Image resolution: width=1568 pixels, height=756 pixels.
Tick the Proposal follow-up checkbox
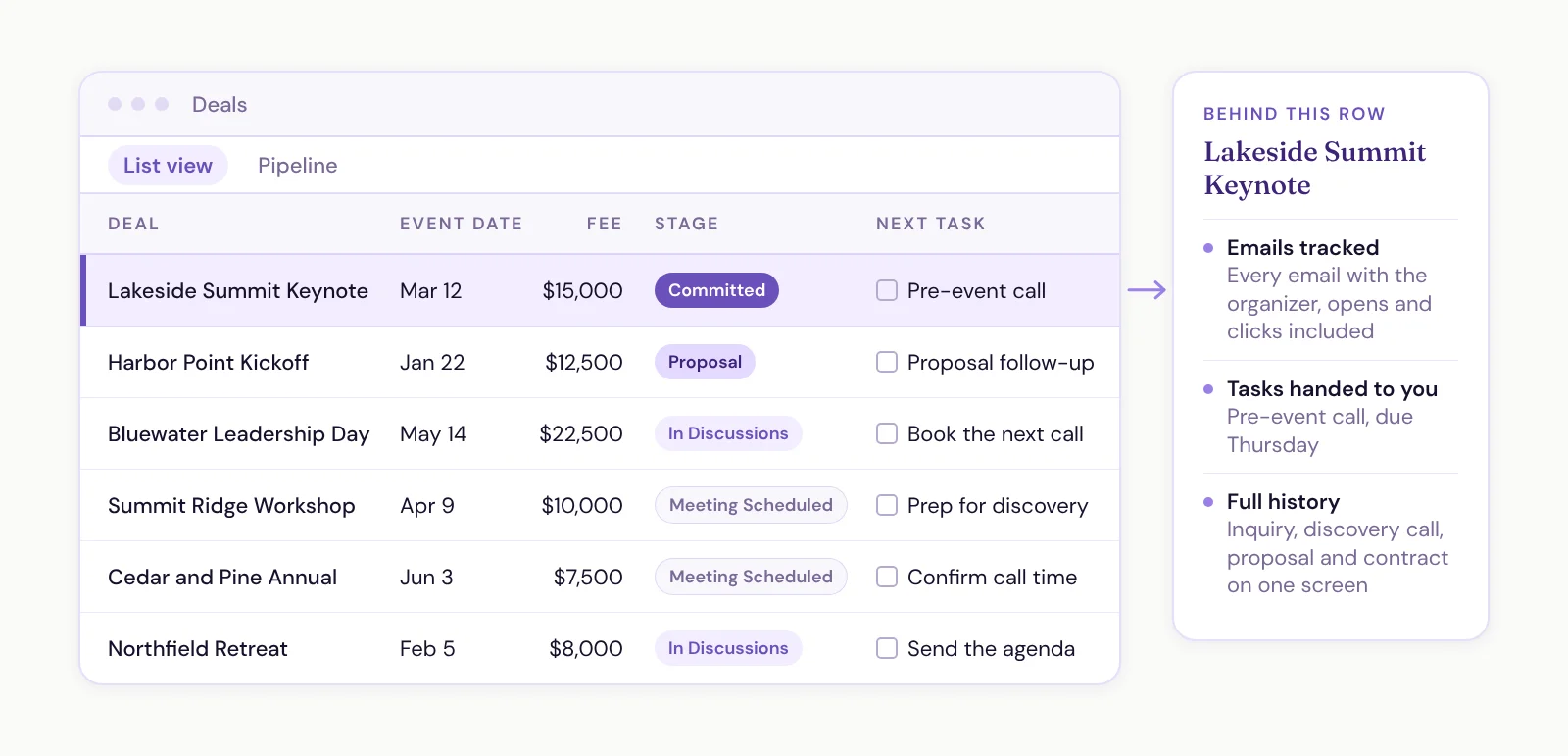[887, 362]
